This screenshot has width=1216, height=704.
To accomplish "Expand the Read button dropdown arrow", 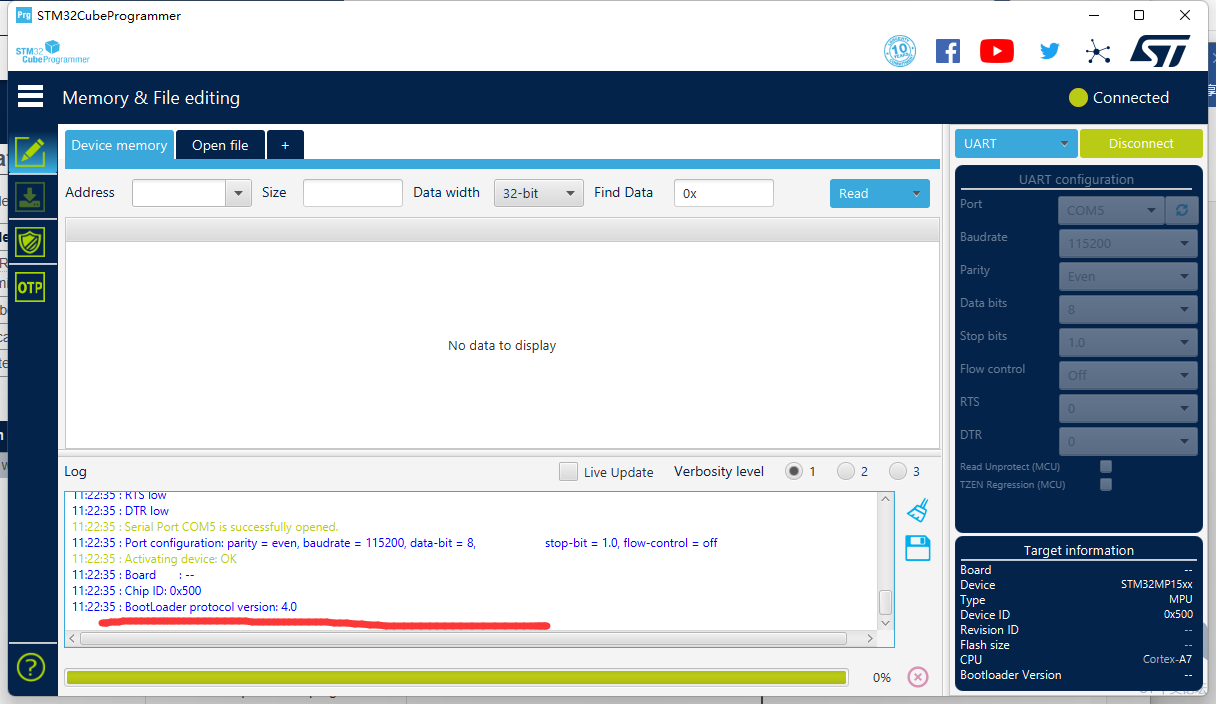I will (915, 194).
